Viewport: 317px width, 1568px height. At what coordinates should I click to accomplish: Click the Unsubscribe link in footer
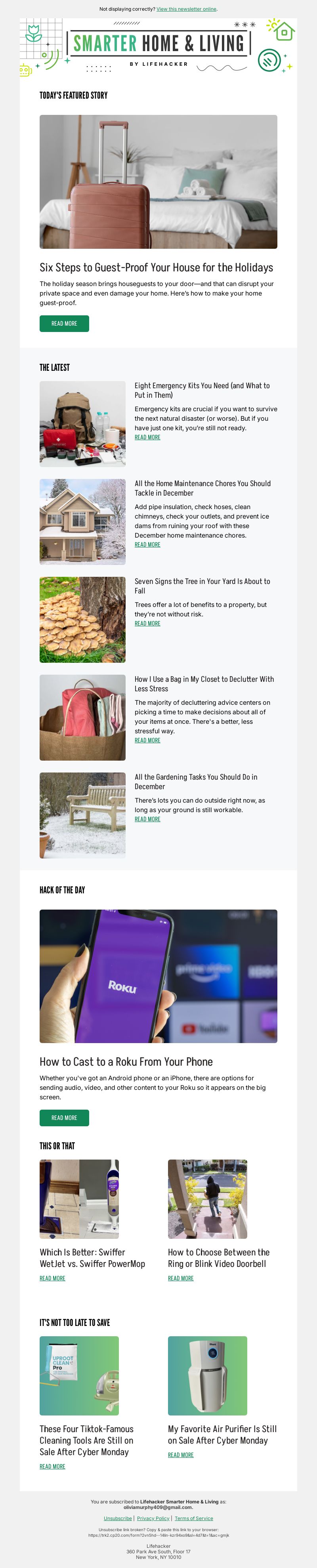117,1518
